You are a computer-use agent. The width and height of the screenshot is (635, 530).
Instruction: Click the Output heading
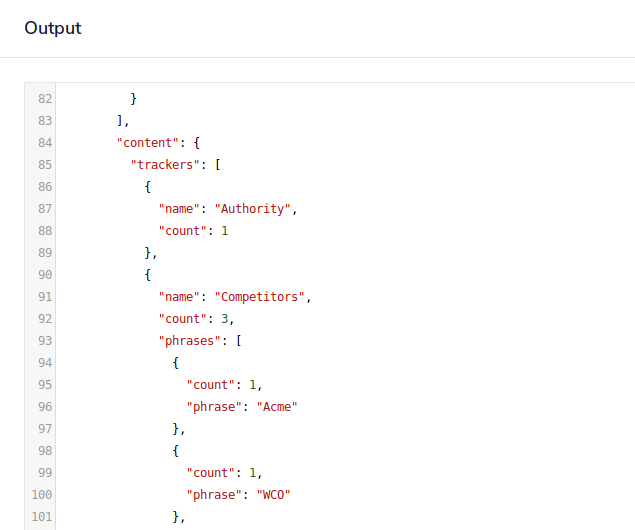53,28
